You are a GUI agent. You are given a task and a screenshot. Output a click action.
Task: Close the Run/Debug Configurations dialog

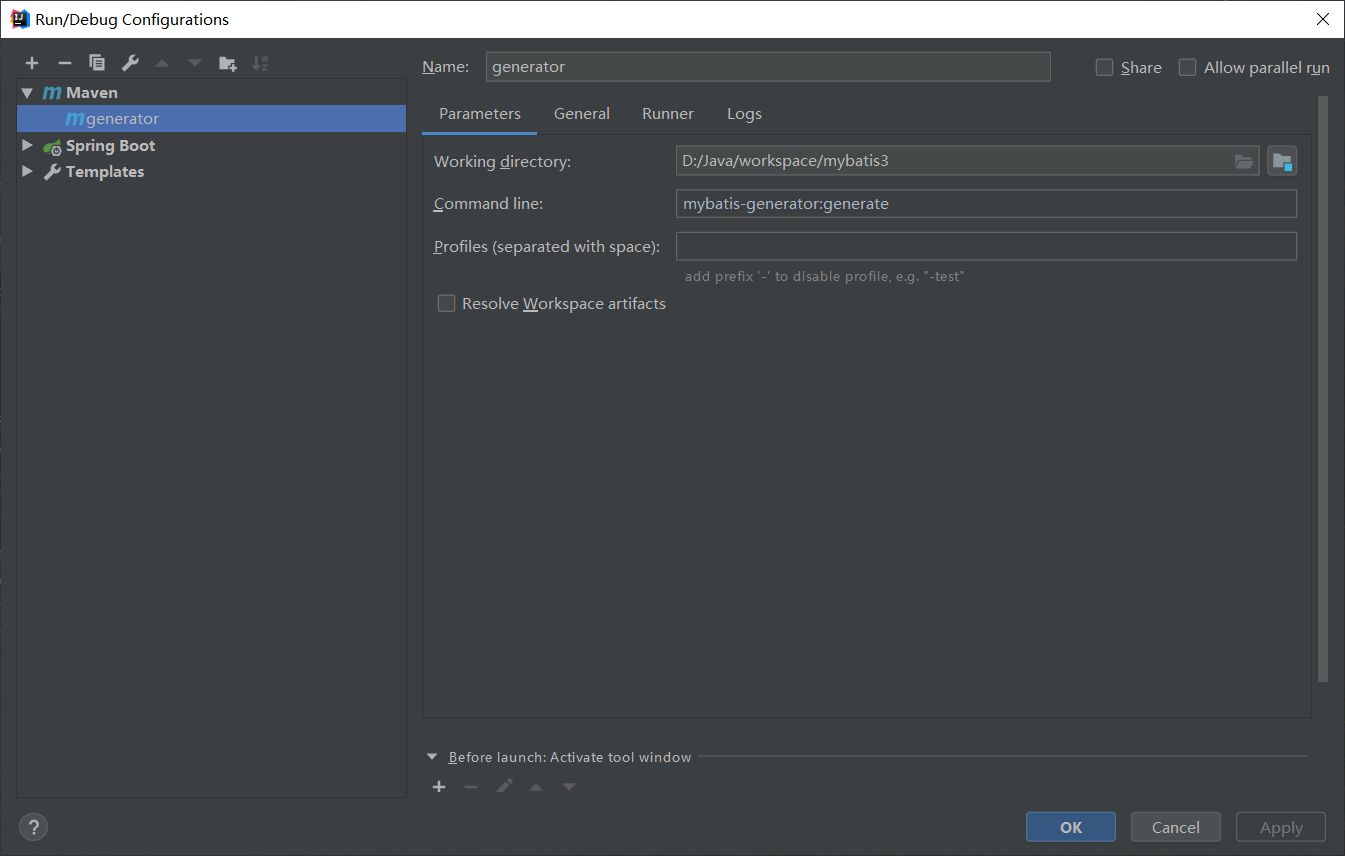point(1322,19)
